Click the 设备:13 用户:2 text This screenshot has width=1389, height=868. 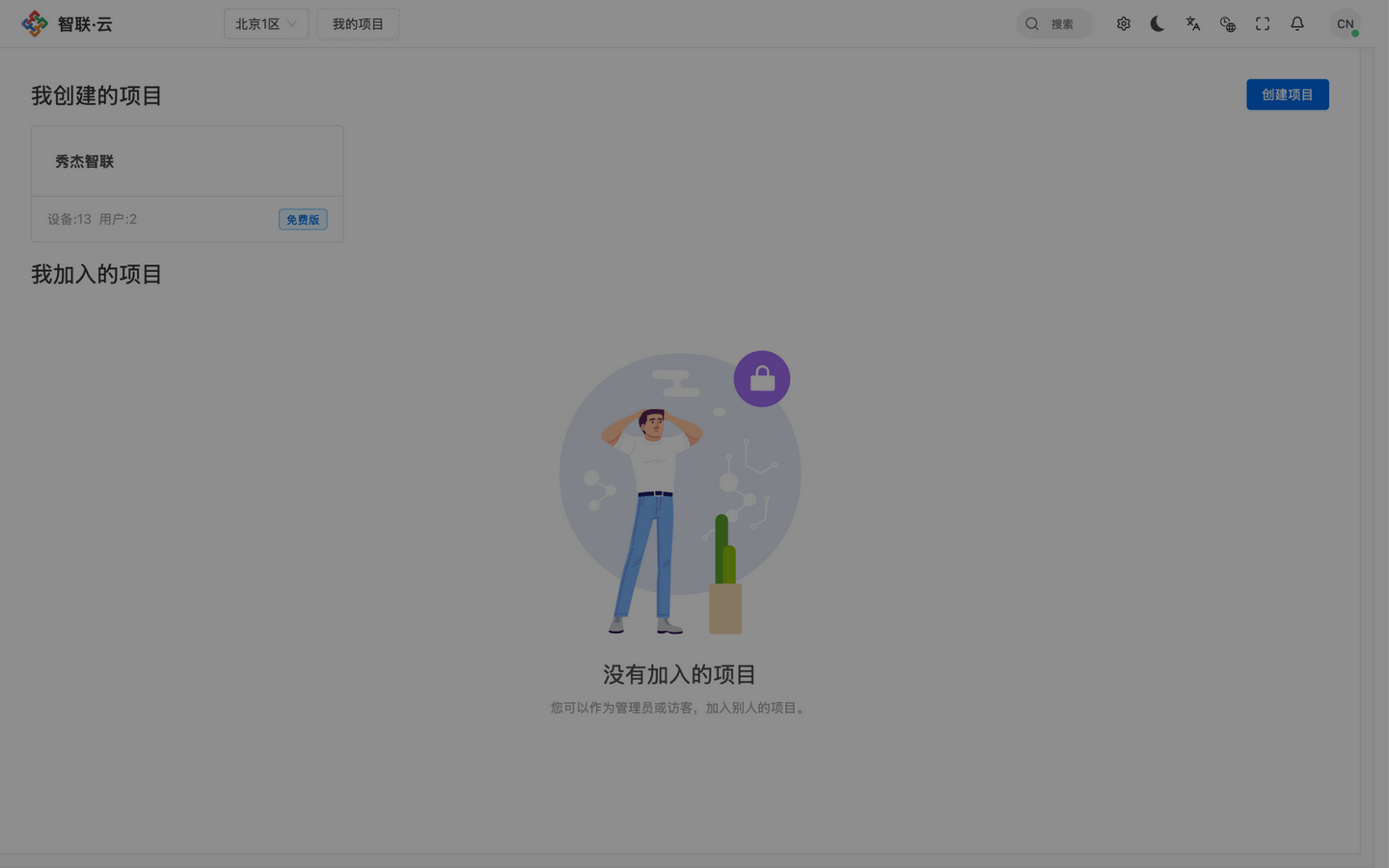(x=93, y=219)
